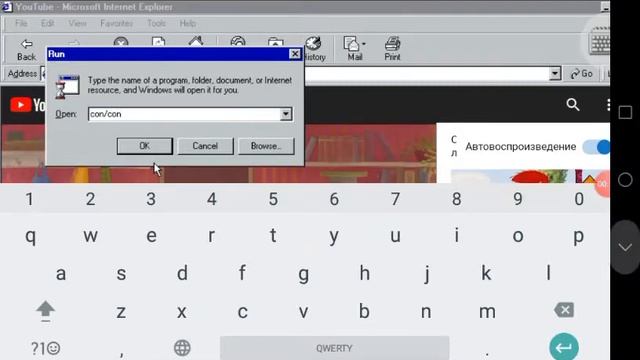Open the Favorites menu
The width and height of the screenshot is (640, 360).
(116, 23)
